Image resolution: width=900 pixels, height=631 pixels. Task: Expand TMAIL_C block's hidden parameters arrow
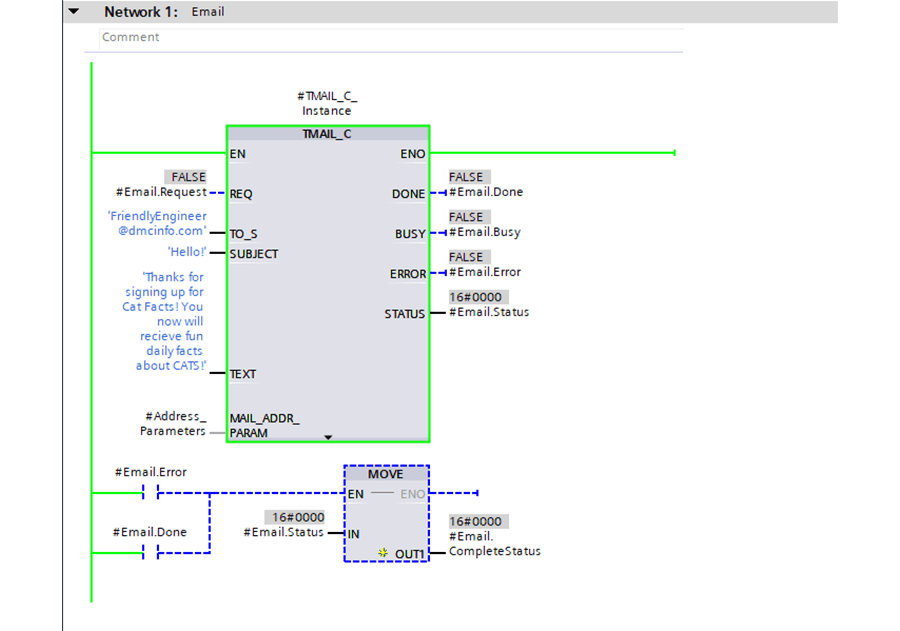[x=328, y=438]
